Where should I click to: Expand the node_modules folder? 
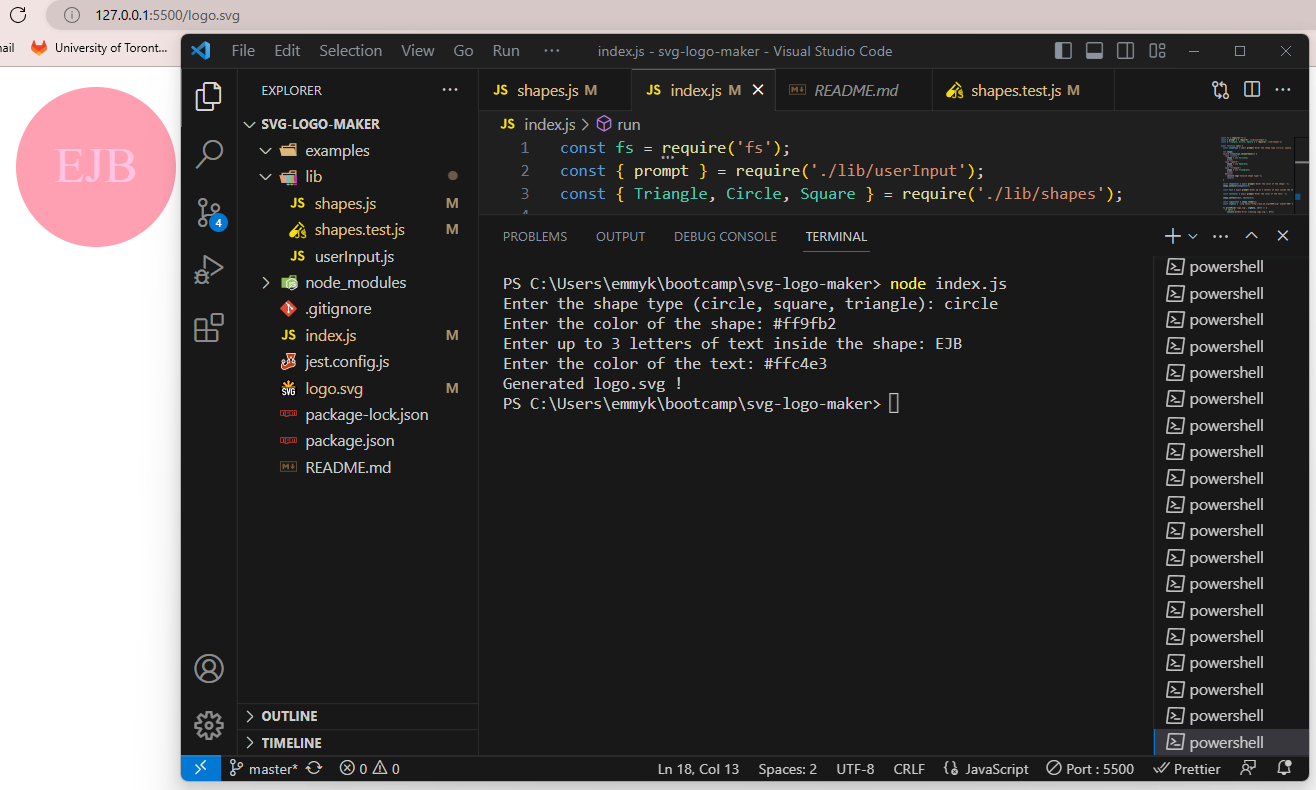(x=355, y=283)
